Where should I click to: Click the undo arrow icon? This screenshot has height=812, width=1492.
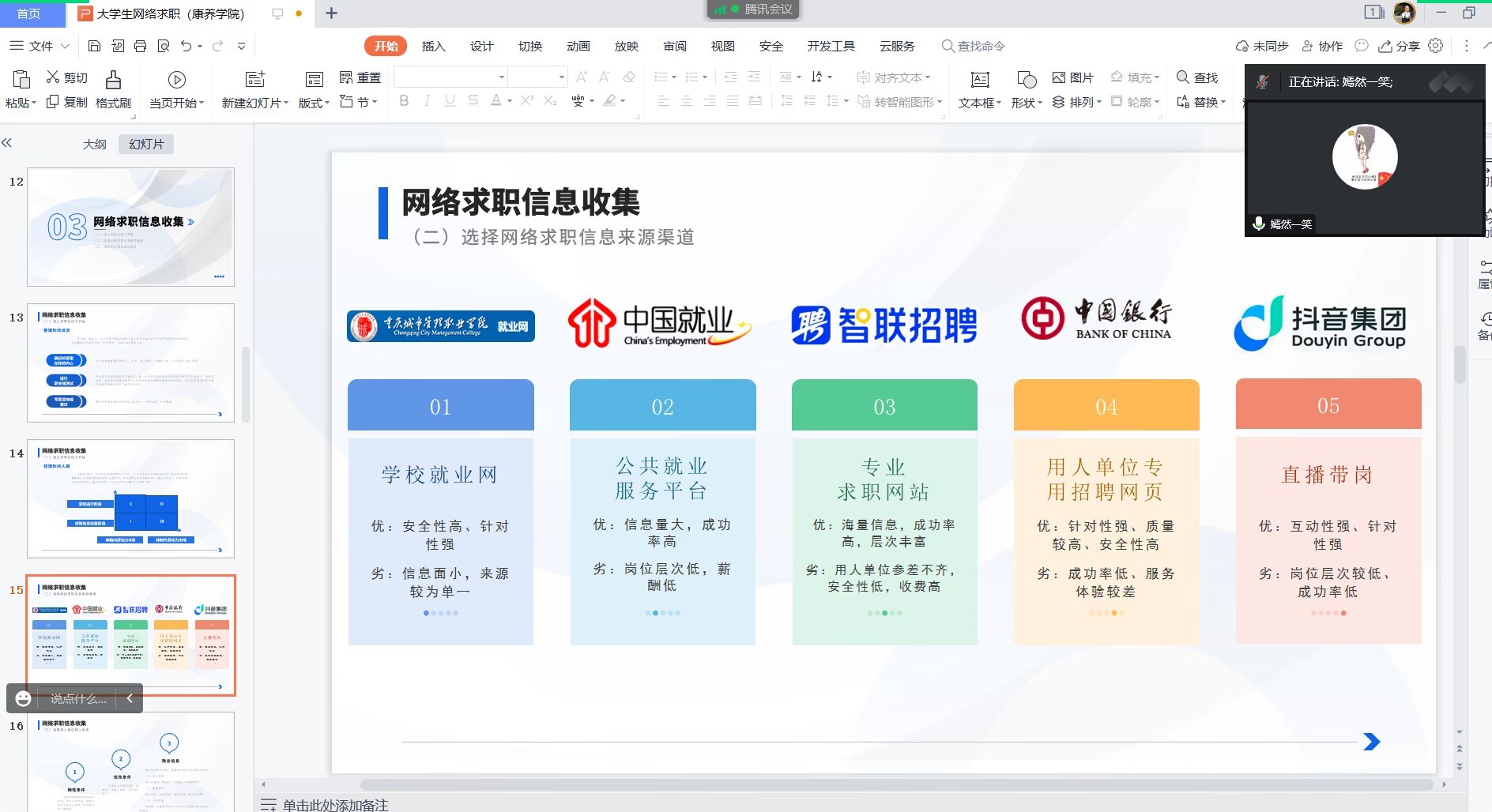point(186,47)
